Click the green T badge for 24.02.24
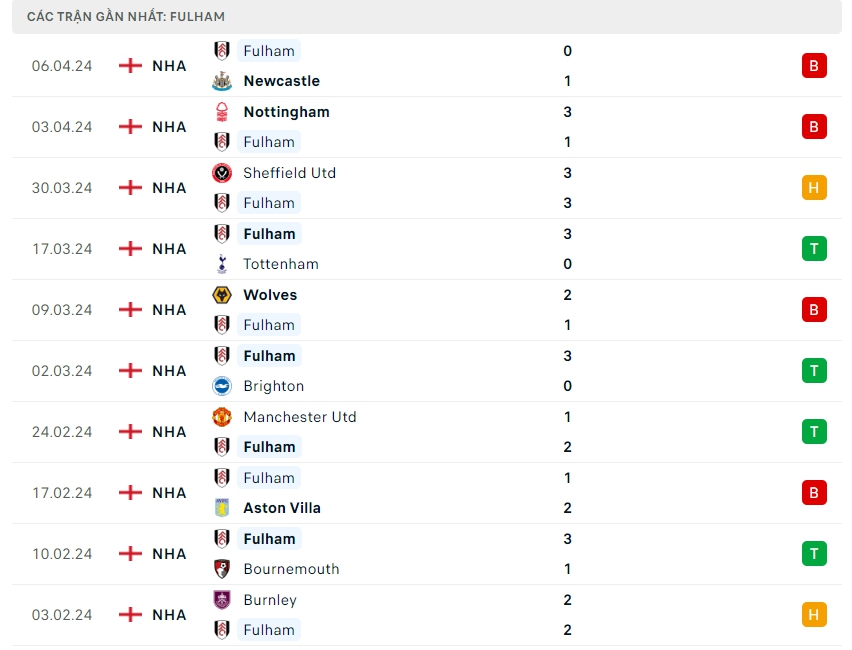This screenshot has height=650, width=852. [814, 432]
